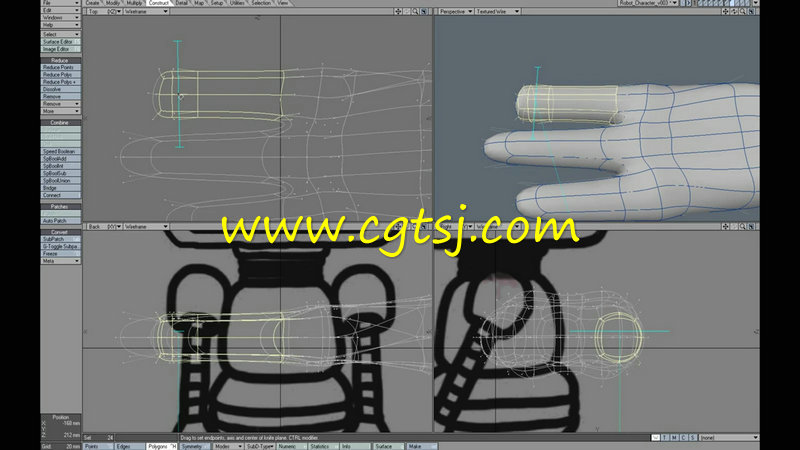Image resolution: width=800 pixels, height=450 pixels.
Task: Open the Back view type dropdown
Action: pos(104,227)
